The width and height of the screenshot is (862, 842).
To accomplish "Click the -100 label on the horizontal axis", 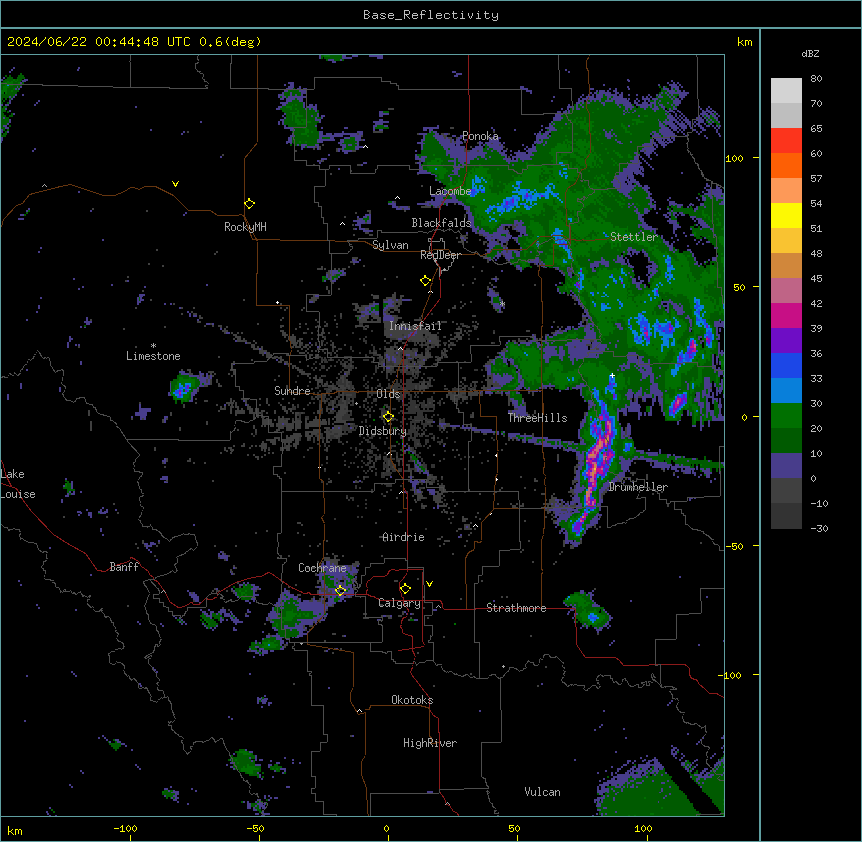I will (125, 828).
